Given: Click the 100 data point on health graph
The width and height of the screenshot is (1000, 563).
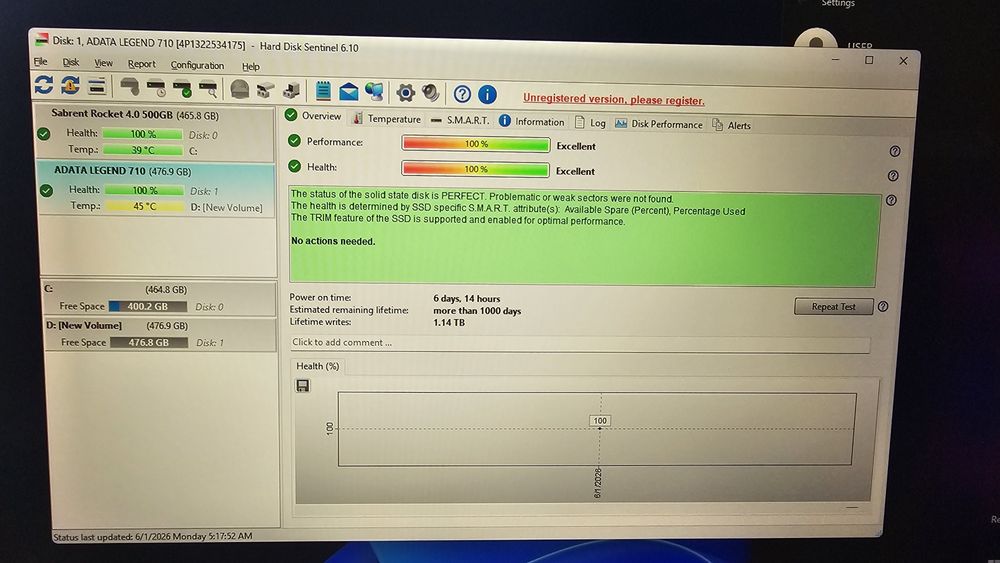Looking at the screenshot, I should click(x=599, y=428).
